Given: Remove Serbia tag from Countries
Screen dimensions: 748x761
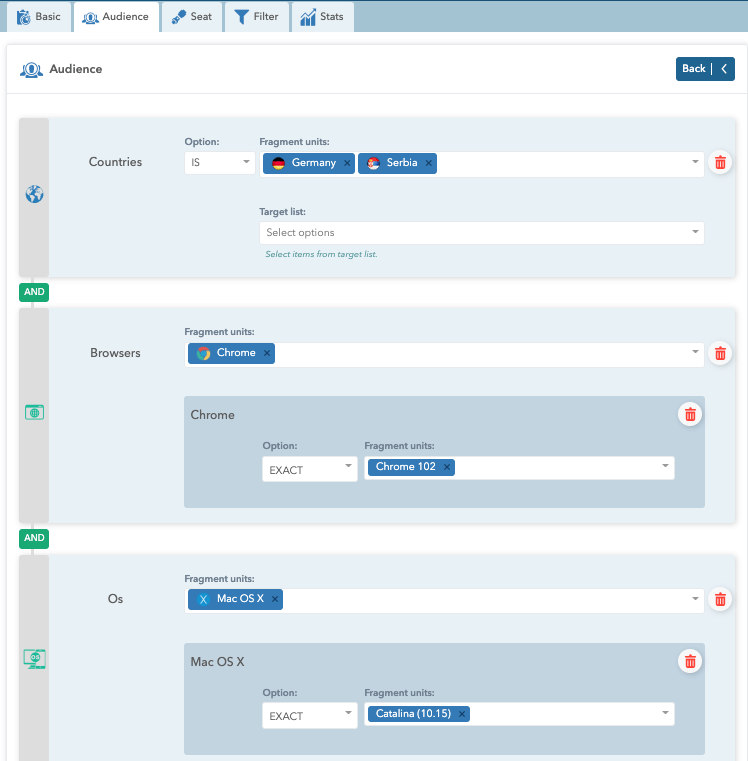Looking at the screenshot, I should [x=428, y=163].
